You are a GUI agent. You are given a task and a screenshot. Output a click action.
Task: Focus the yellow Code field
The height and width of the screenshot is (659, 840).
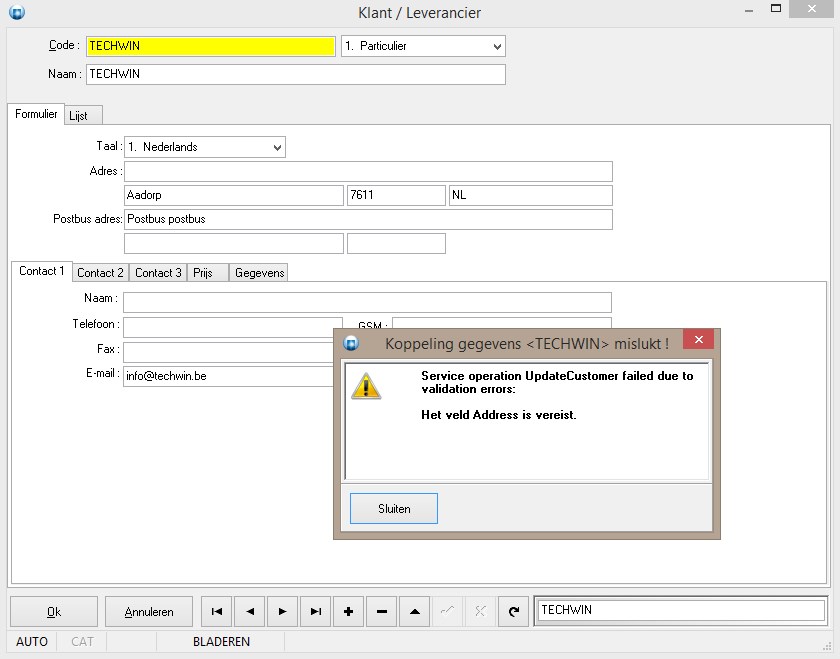(211, 46)
